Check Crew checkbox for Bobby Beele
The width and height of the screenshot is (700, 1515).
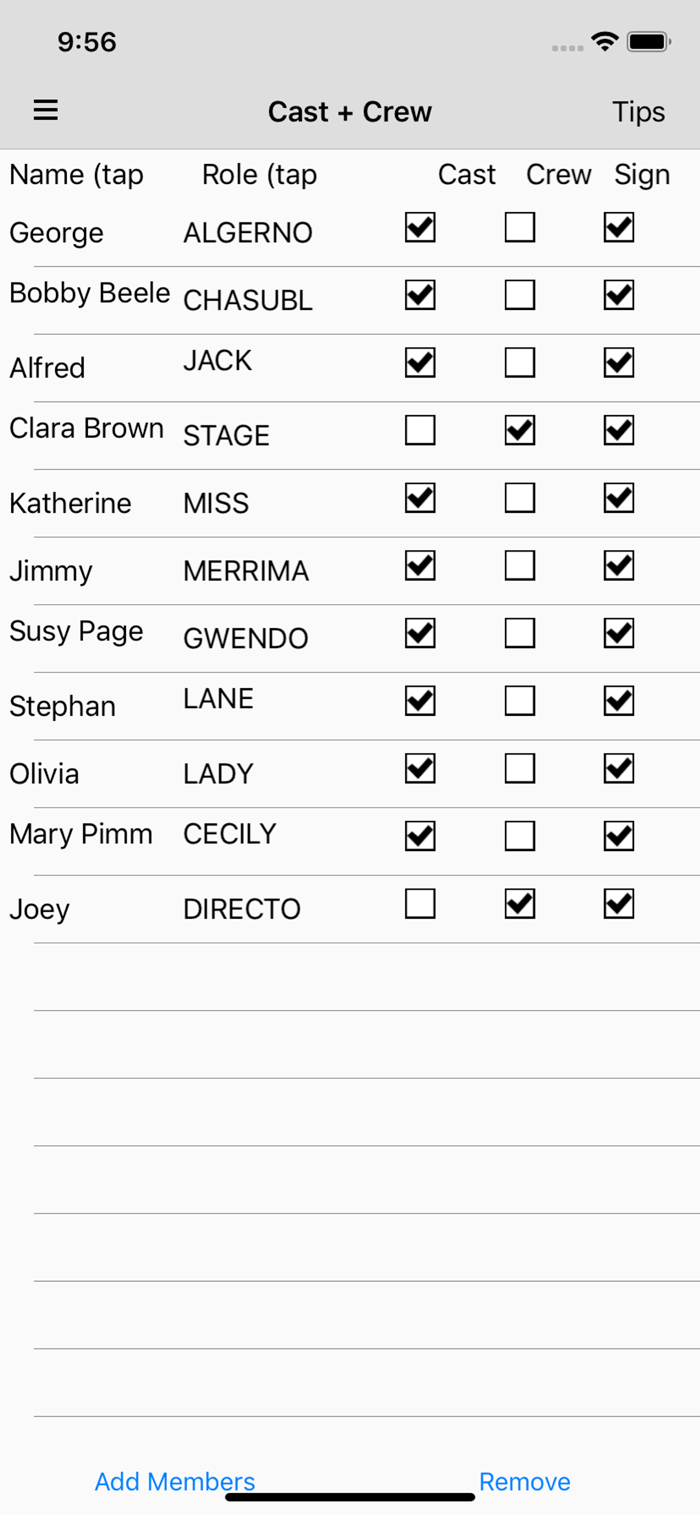tap(519, 295)
